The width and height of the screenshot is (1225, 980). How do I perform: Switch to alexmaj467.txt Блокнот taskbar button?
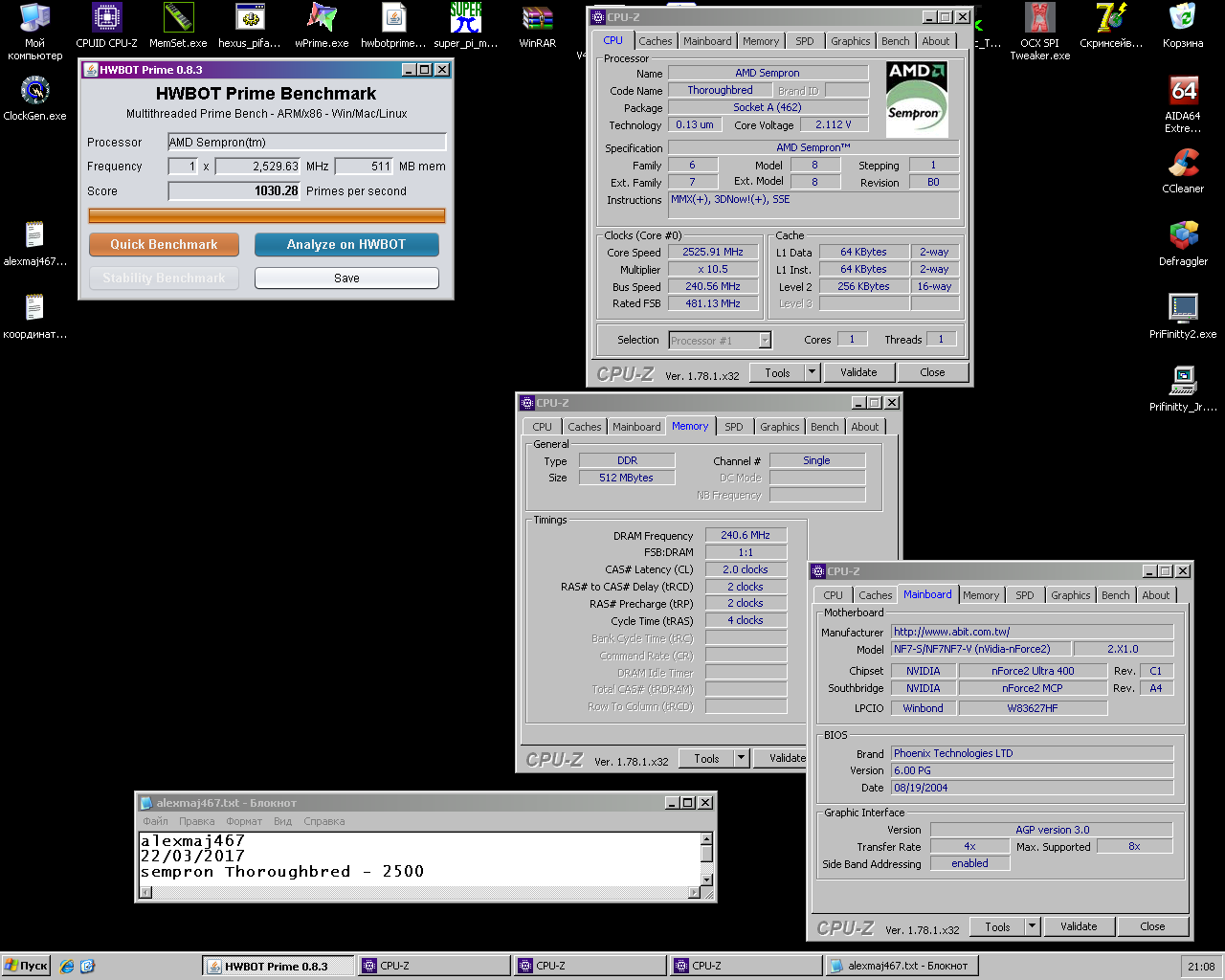902,967
